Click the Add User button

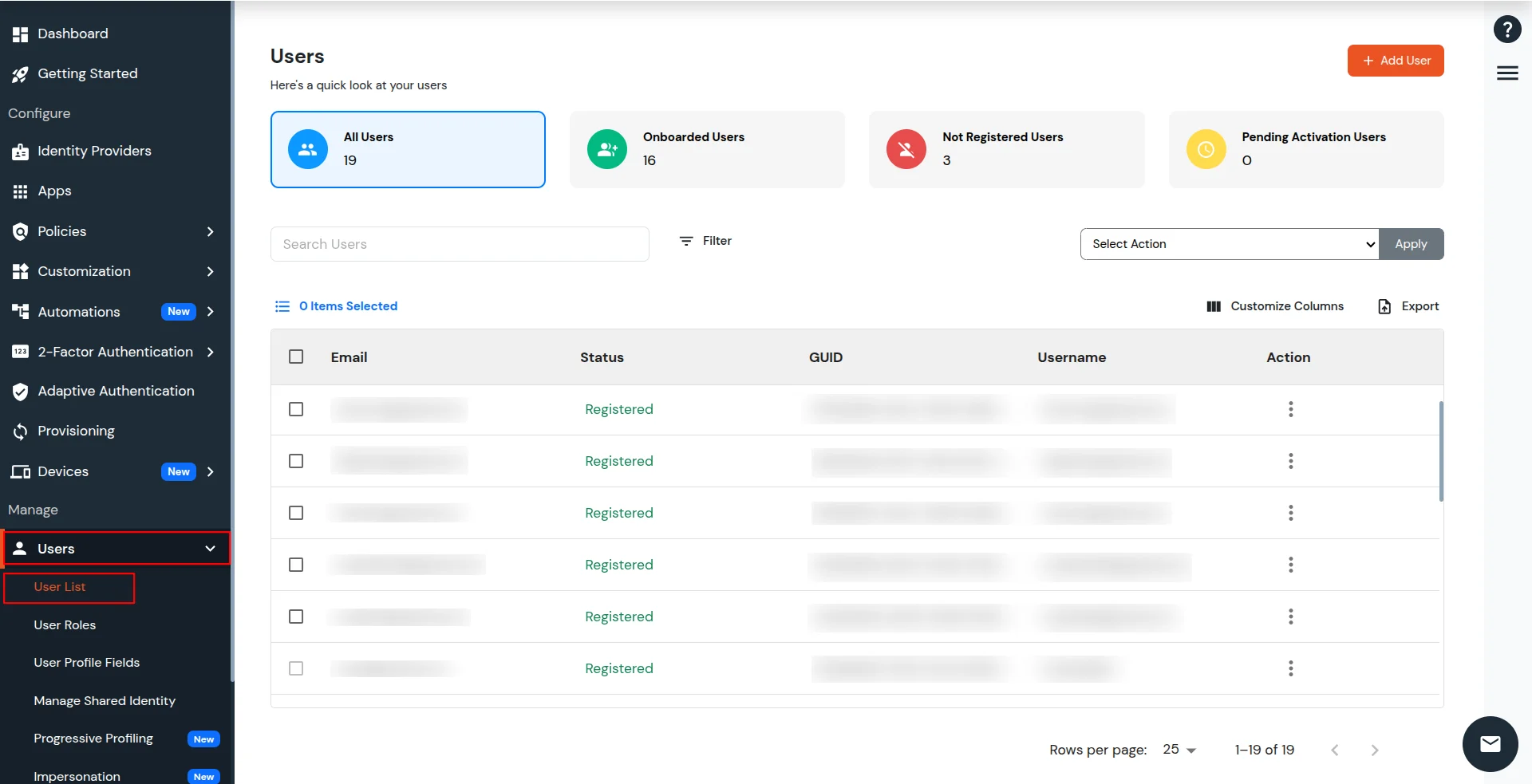coord(1395,61)
